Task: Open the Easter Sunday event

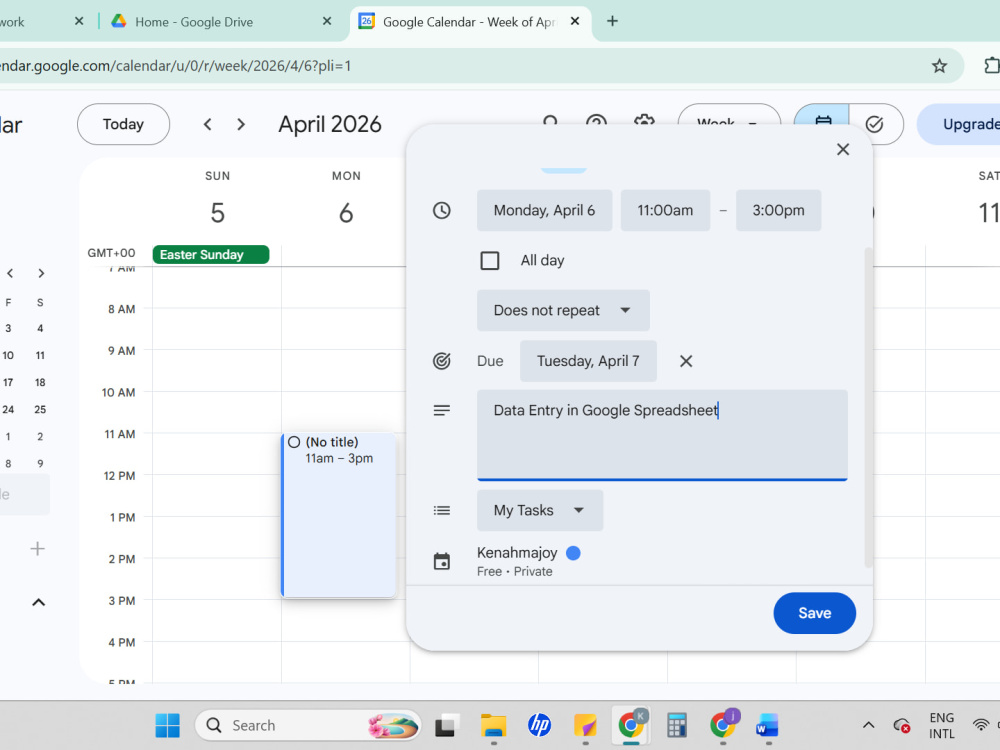Action: 210,254
